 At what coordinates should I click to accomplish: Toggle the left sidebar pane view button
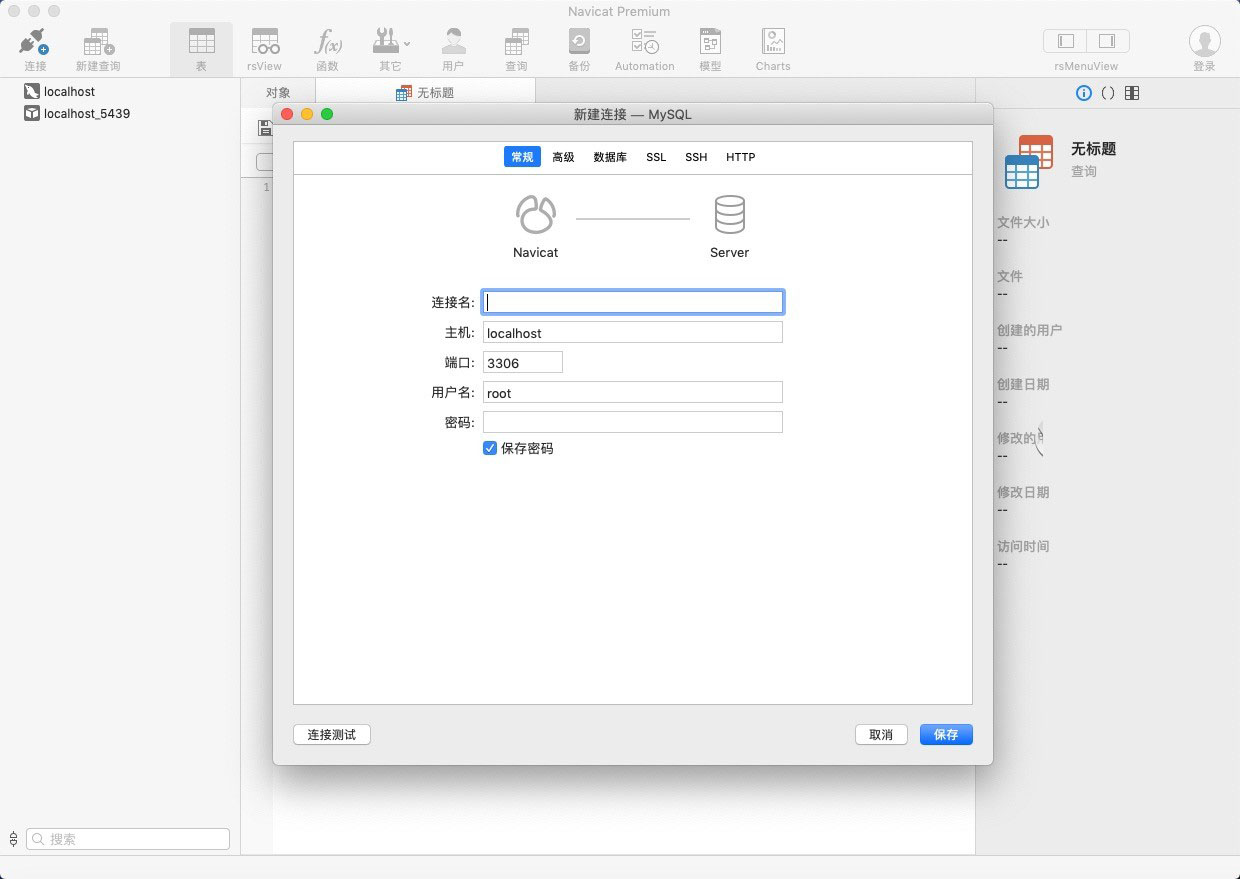1066,41
